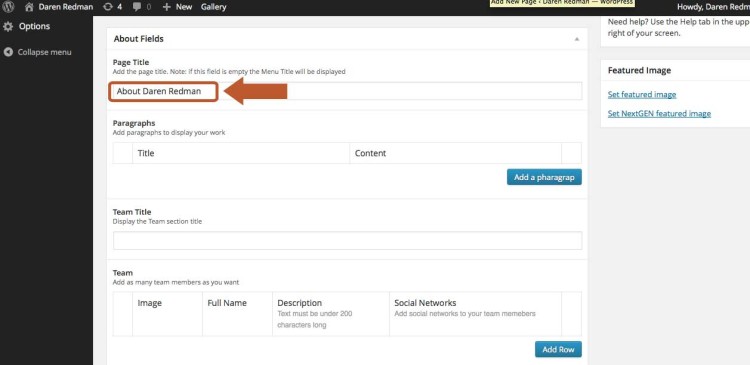The image size is (750, 365).
Task: Click the Page Title input field
Action: [348, 91]
